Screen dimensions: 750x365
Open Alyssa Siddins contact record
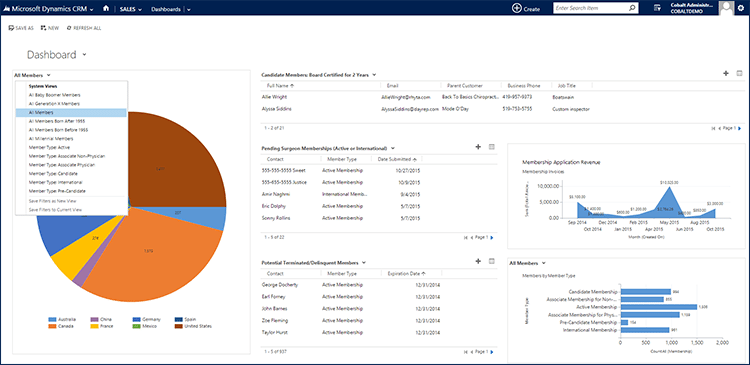tap(276, 109)
